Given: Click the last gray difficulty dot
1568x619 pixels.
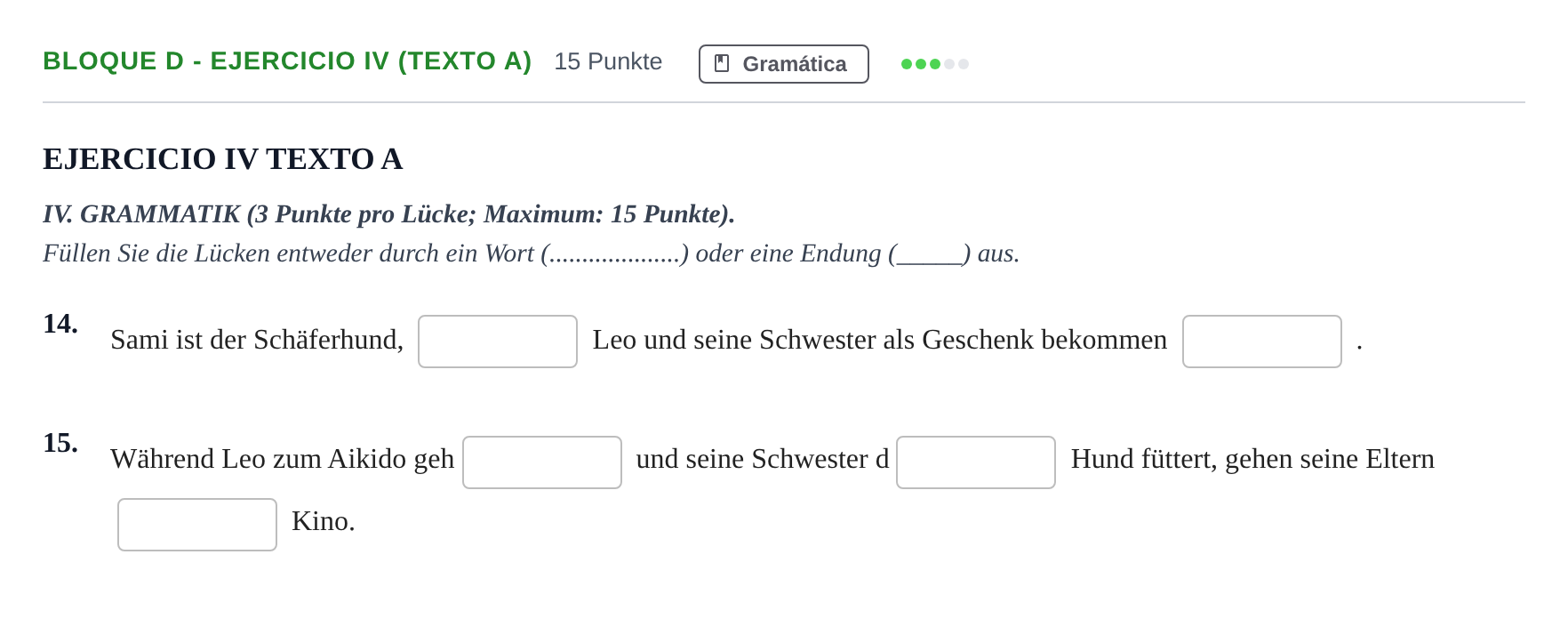Looking at the screenshot, I should click(964, 64).
